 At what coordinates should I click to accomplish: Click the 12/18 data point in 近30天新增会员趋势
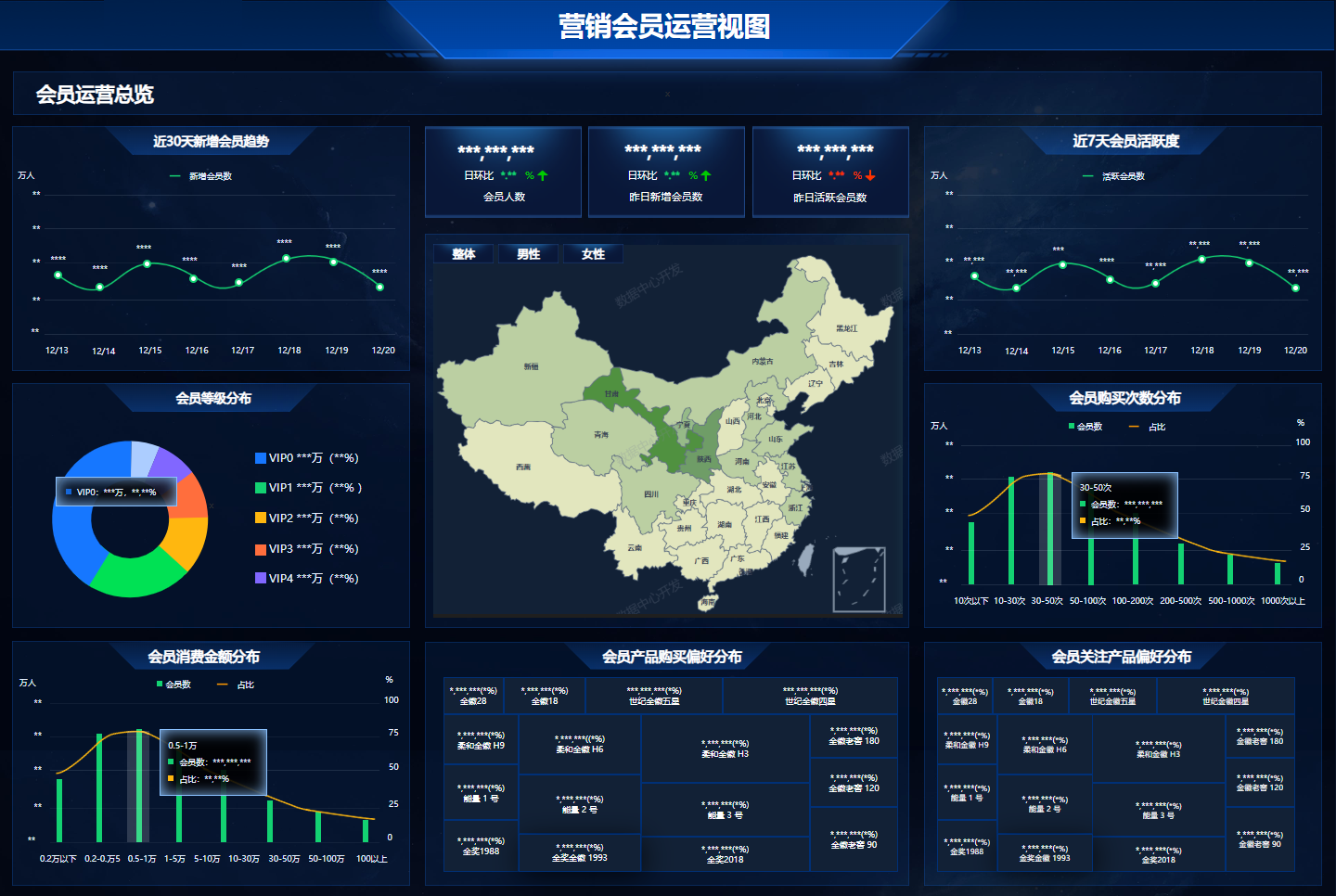click(287, 259)
